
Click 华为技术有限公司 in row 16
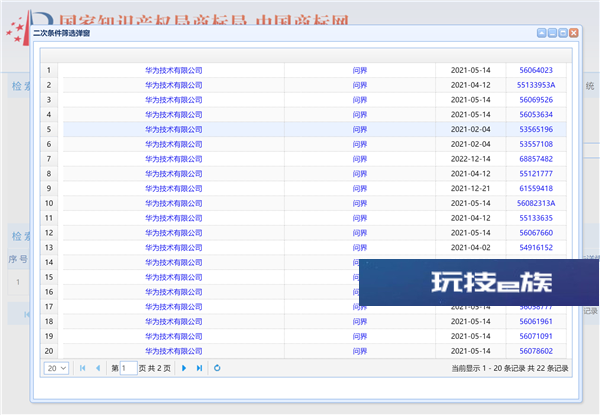click(x=174, y=292)
